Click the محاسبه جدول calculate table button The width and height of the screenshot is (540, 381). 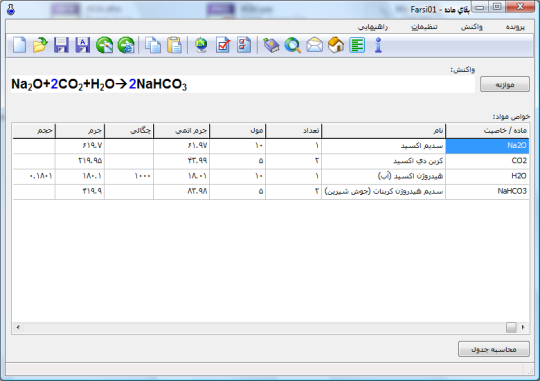pos(494,349)
